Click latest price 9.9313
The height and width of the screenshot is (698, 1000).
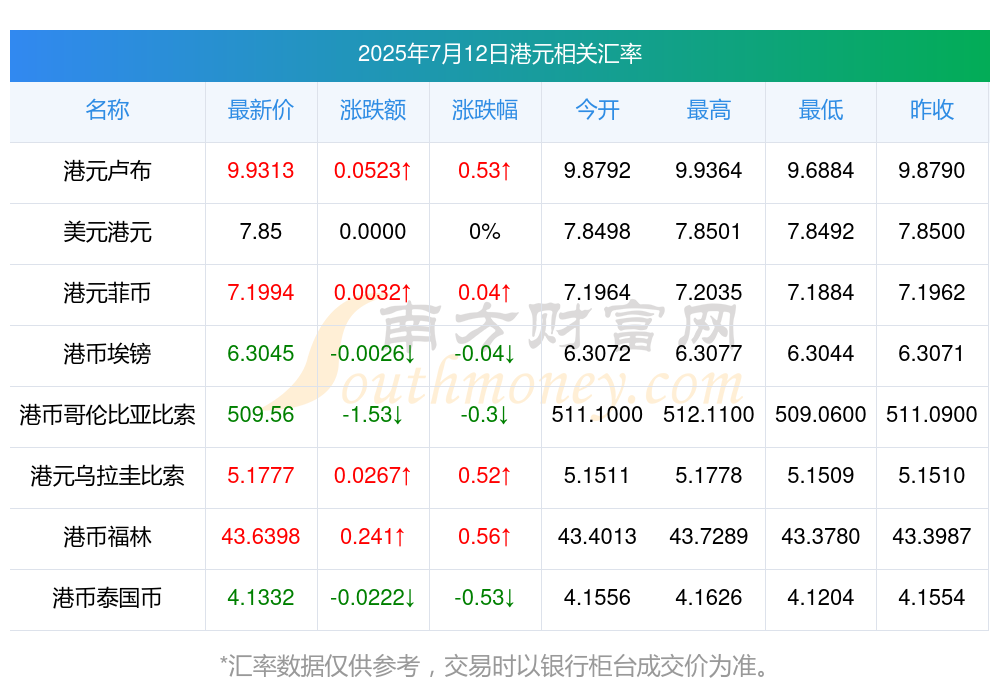(x=261, y=170)
